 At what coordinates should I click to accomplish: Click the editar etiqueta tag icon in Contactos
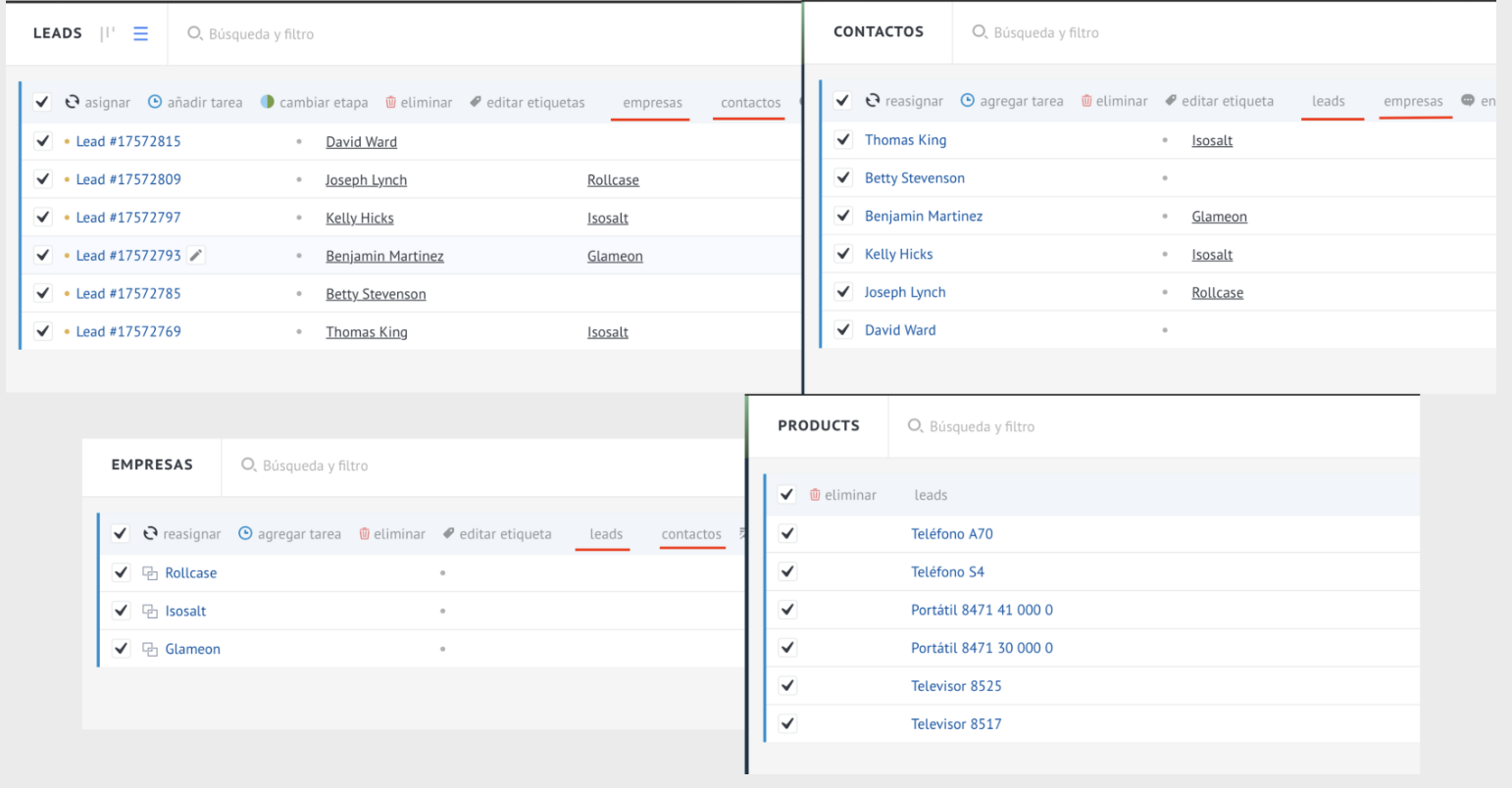[x=1171, y=100]
